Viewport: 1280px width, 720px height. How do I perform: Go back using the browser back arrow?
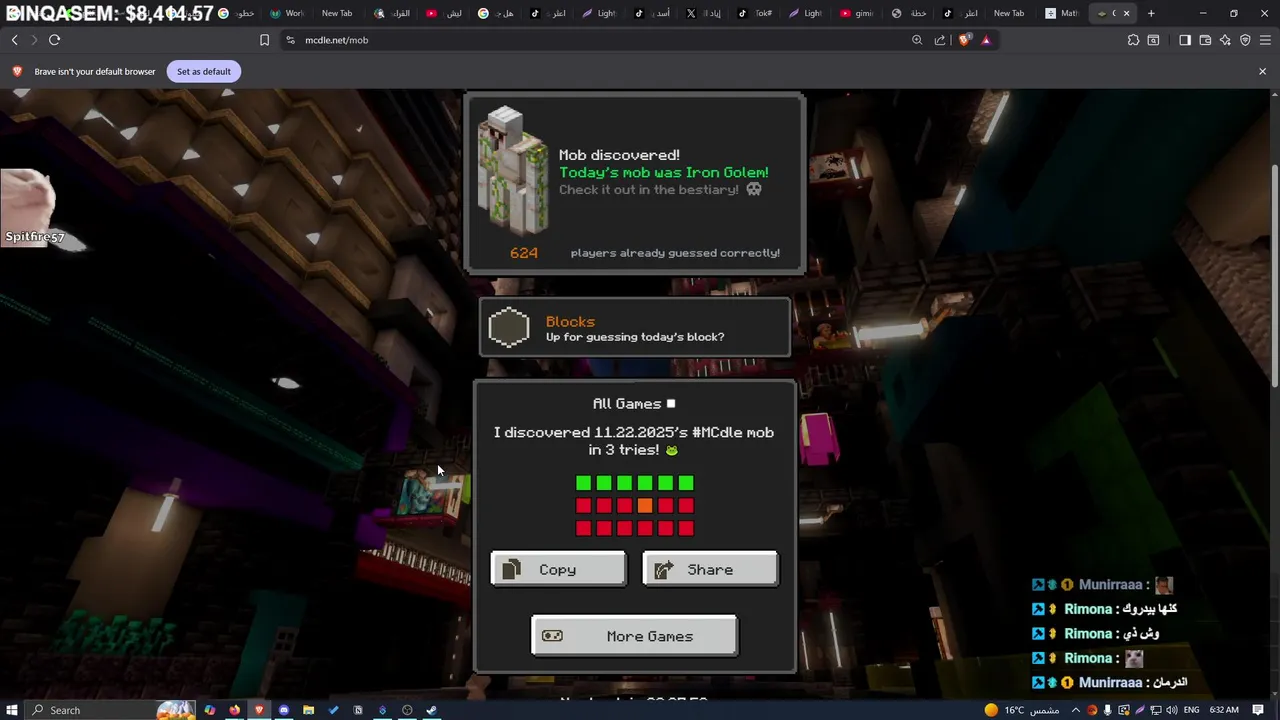(14, 40)
